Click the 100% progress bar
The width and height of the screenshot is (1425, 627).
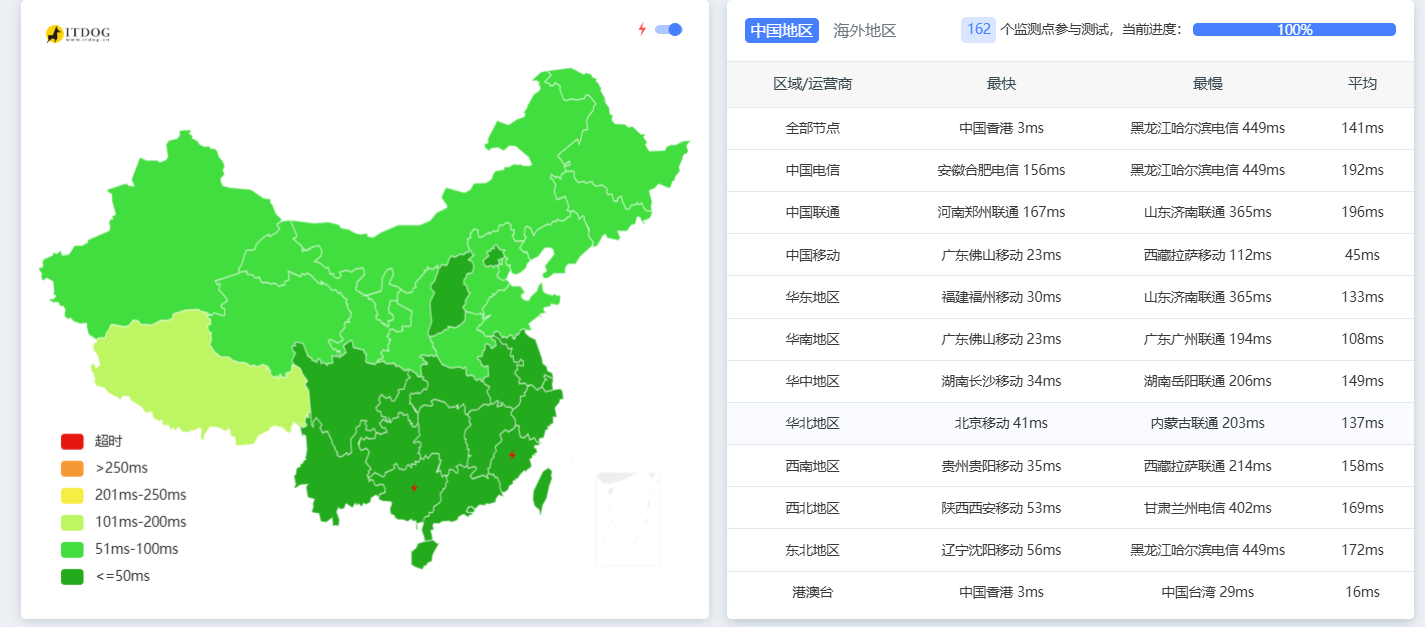click(1294, 30)
